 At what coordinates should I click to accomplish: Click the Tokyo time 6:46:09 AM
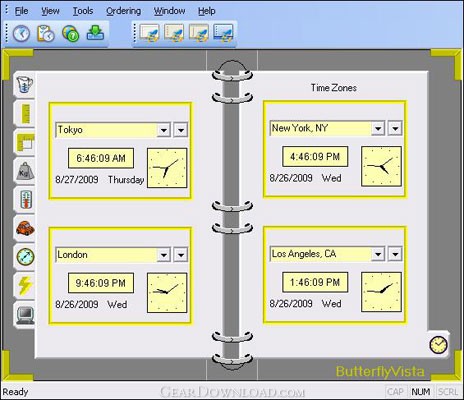click(101, 158)
